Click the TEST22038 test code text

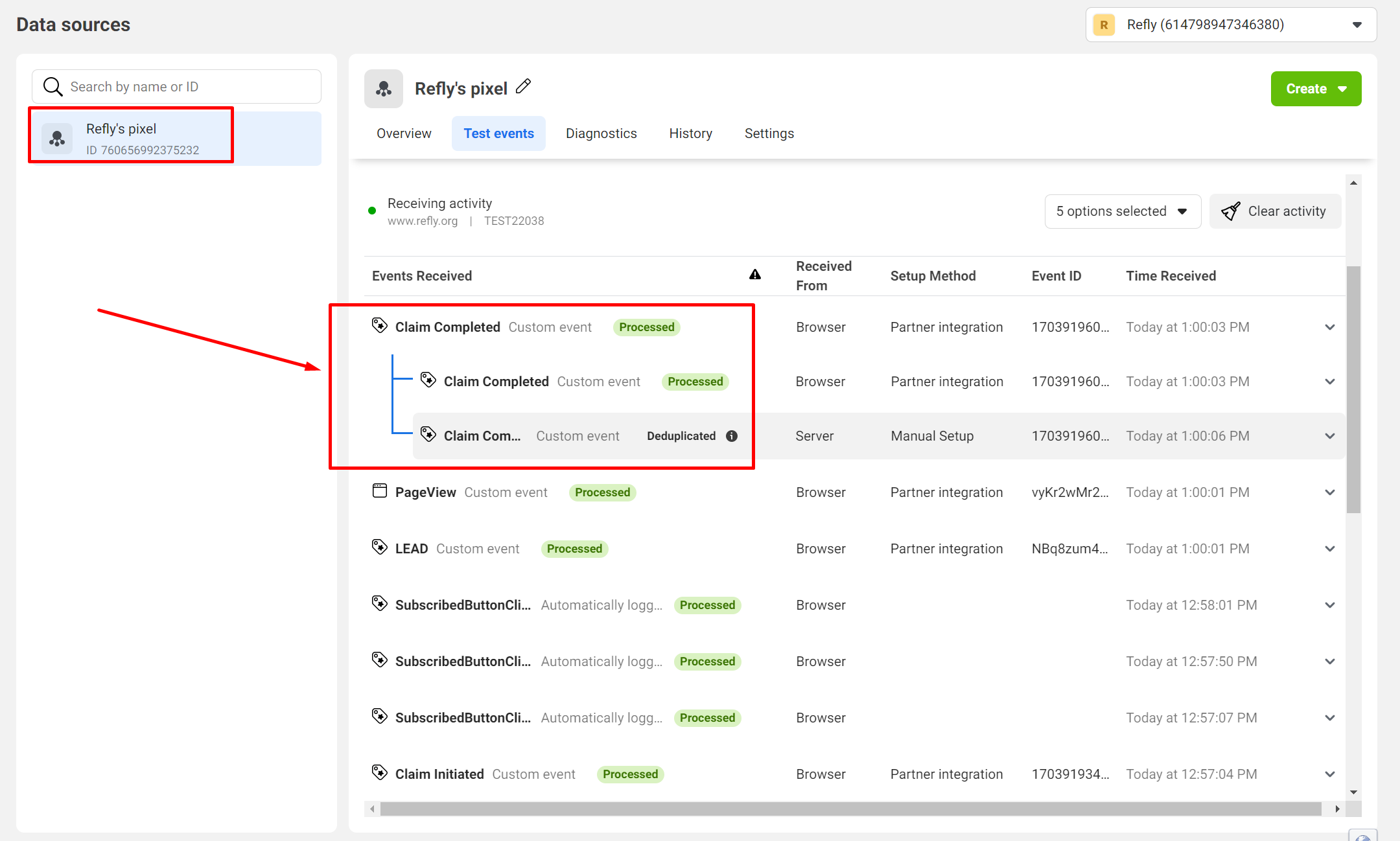click(514, 221)
